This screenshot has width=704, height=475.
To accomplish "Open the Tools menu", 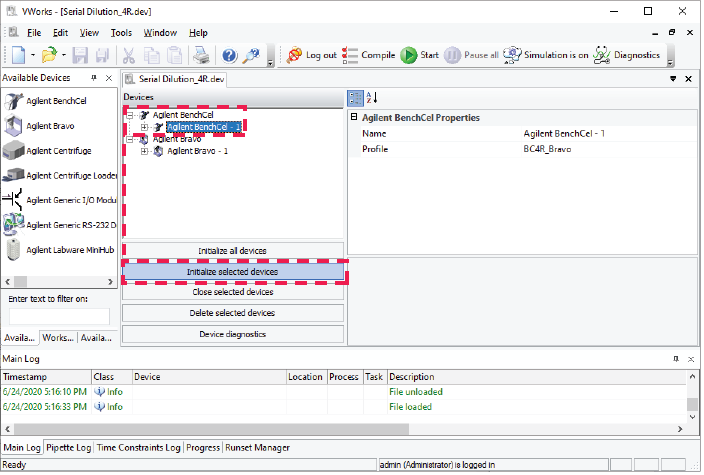I will tap(121, 33).
